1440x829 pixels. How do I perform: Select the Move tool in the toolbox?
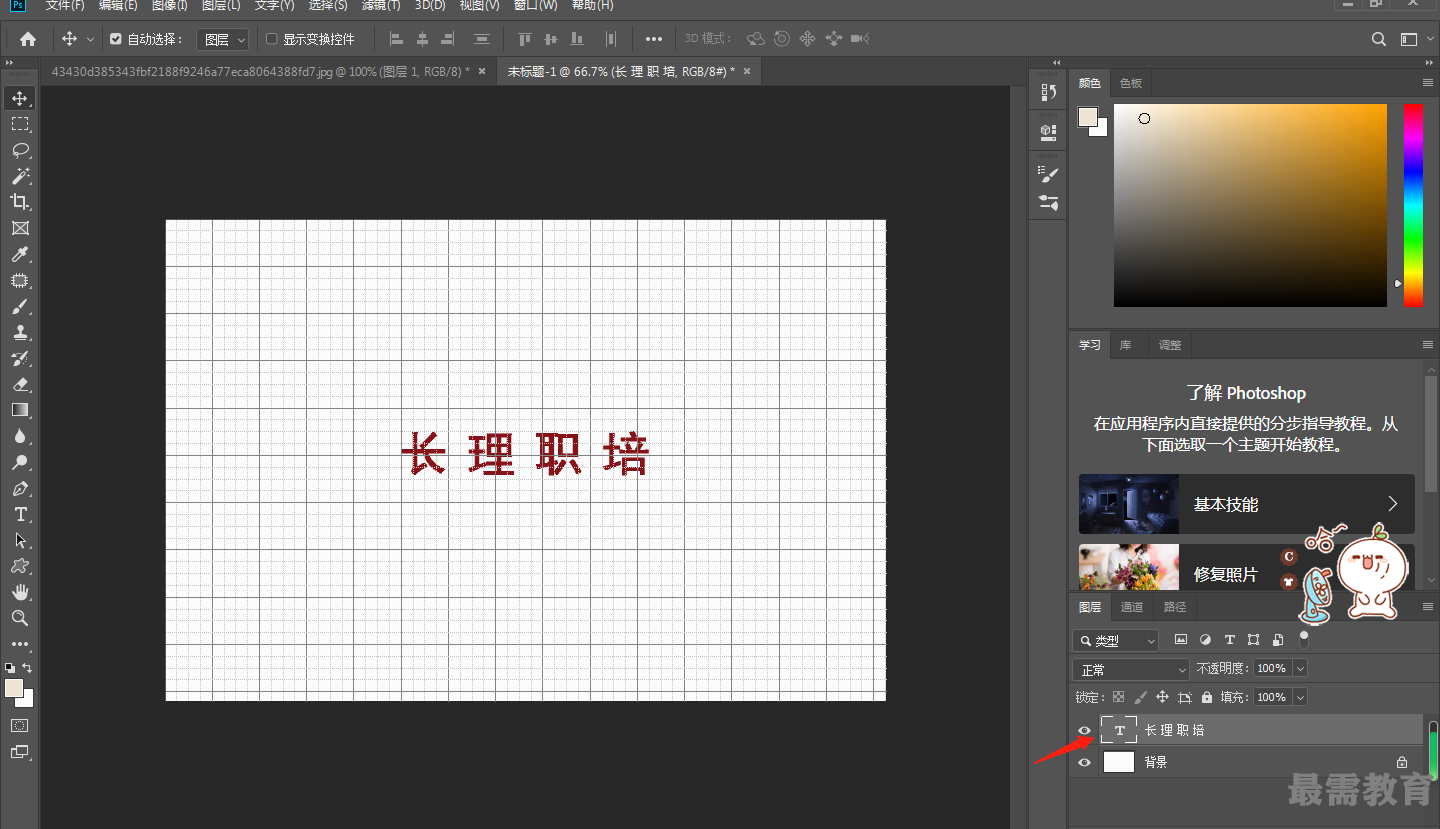20,98
